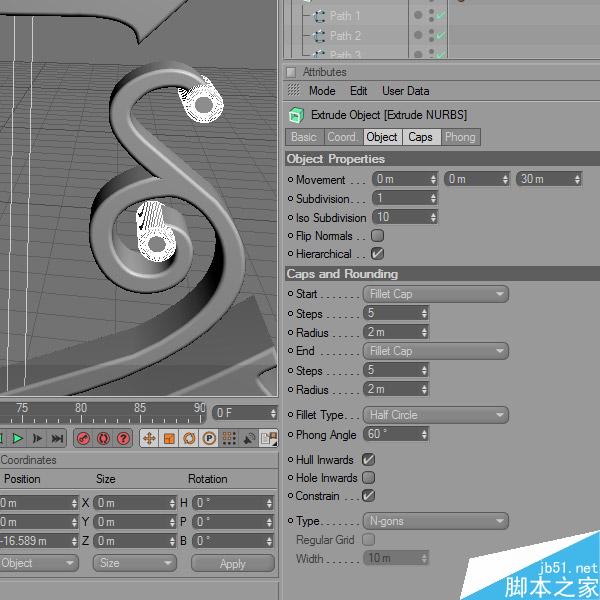Click the Iso Subdivision field showing 10
This screenshot has height=600, width=600.
pos(405,217)
